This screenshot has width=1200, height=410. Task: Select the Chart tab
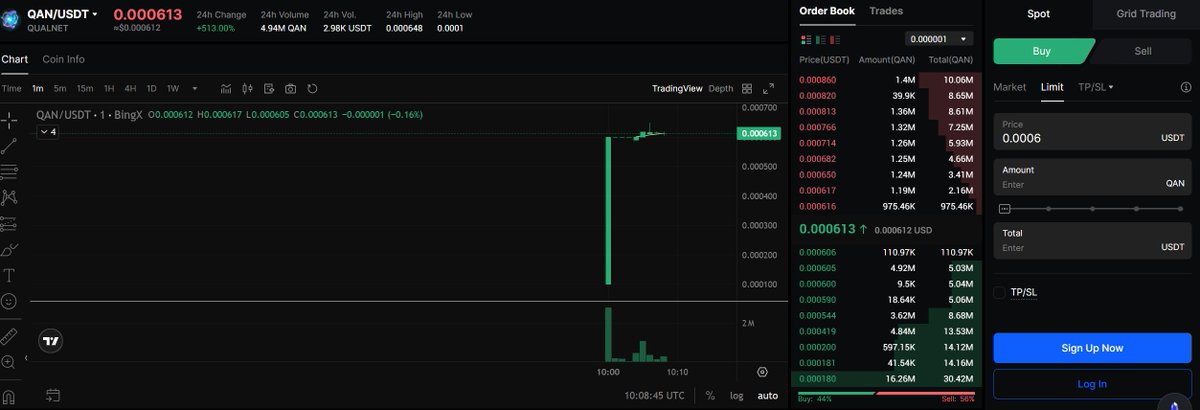[14, 59]
